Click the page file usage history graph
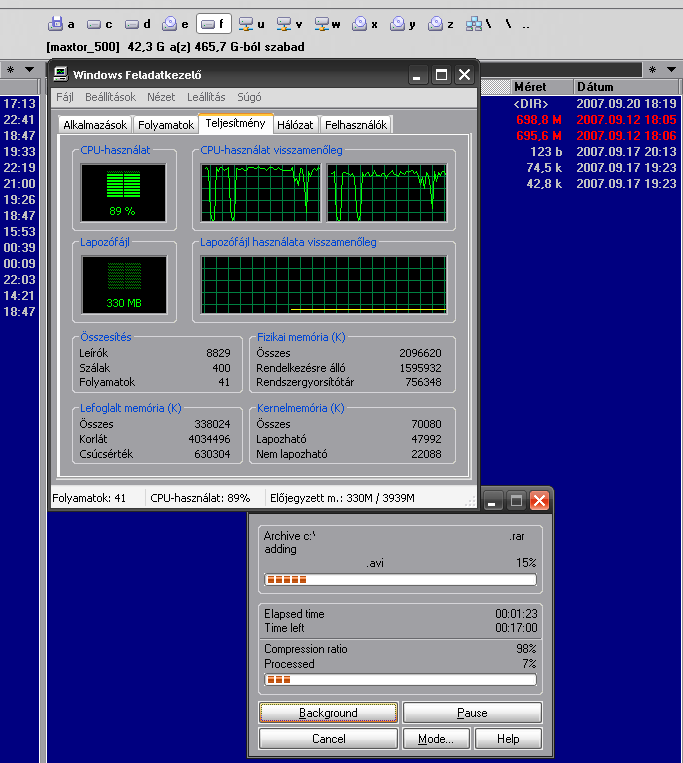The width and height of the screenshot is (683, 763). pyautogui.click(x=324, y=285)
